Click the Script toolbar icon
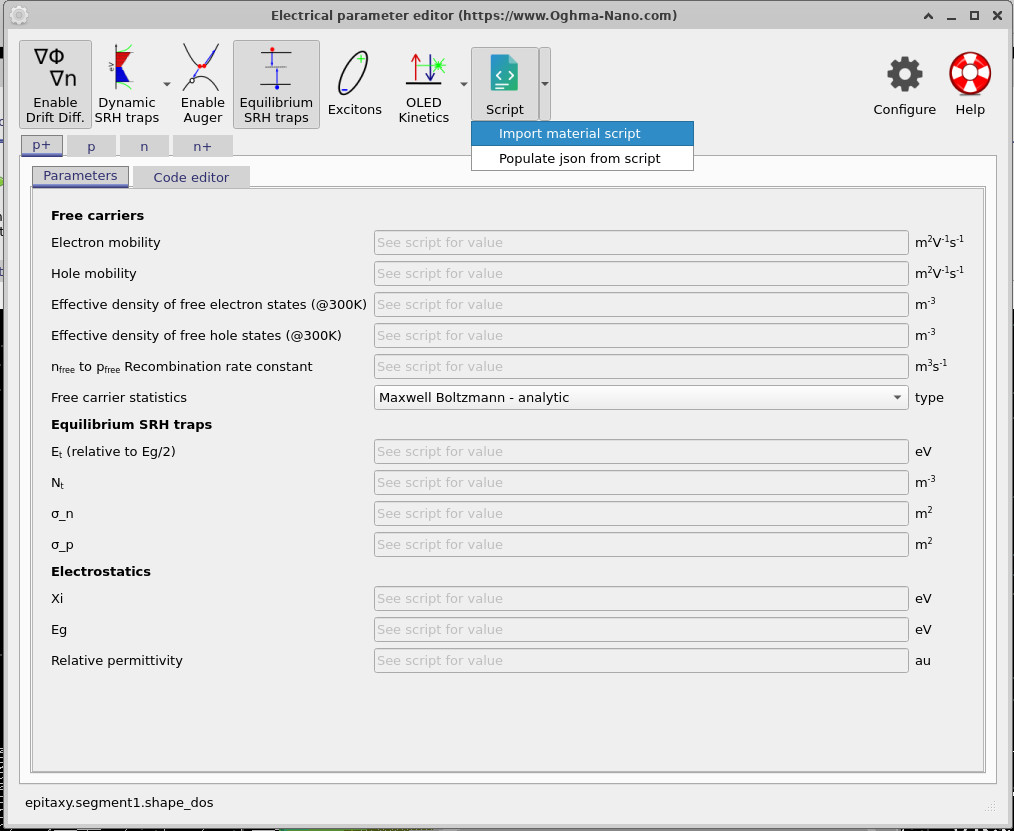Viewport: 1014px width, 831px height. click(504, 84)
